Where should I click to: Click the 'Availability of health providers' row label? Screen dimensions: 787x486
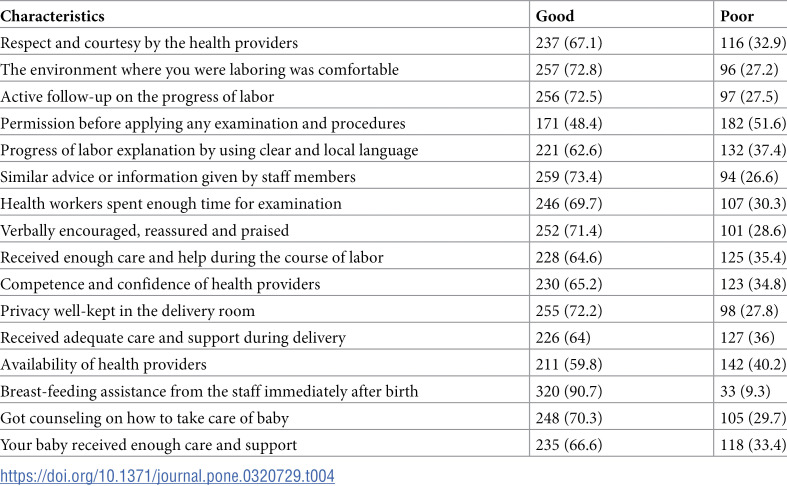pyautogui.click(x=103, y=364)
